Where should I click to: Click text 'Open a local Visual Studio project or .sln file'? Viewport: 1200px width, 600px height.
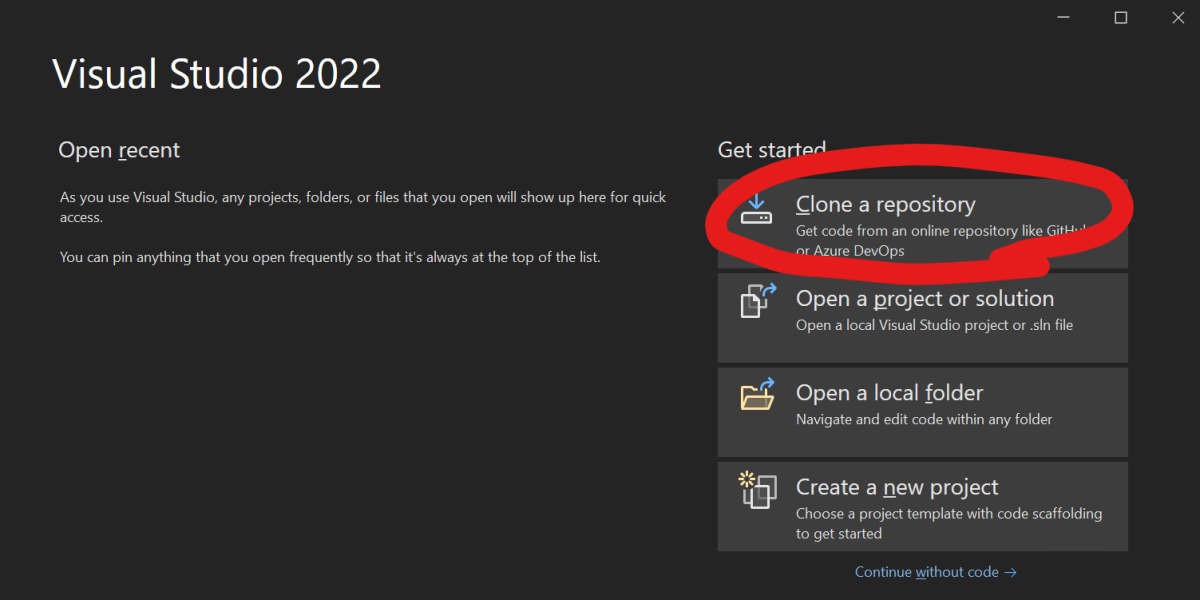(934, 325)
